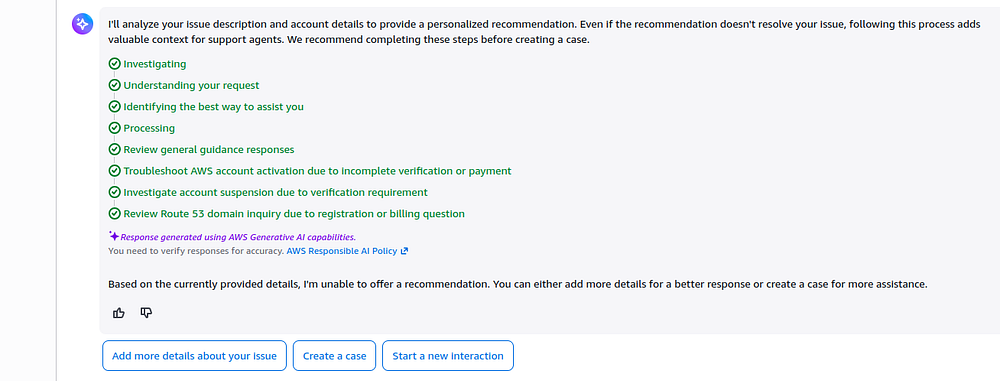Click Add more details about your issue
Image resolution: width=1000 pixels, height=381 pixels.
click(x=195, y=355)
